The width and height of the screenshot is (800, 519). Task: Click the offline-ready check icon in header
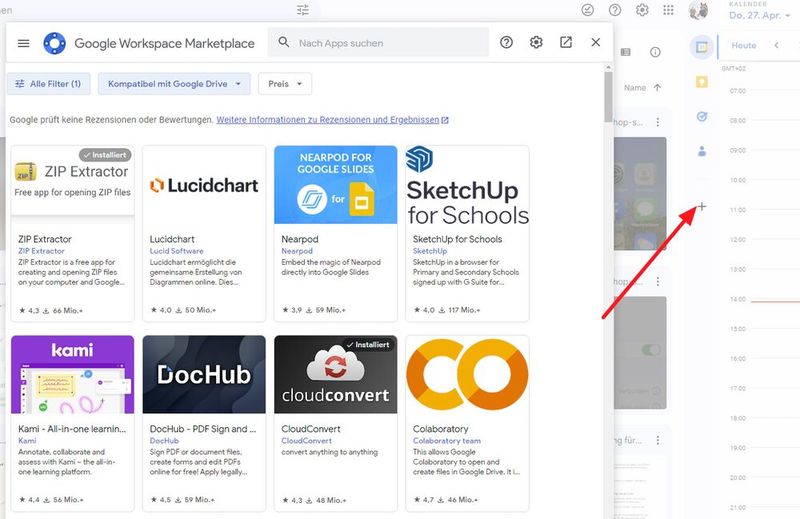(588, 10)
